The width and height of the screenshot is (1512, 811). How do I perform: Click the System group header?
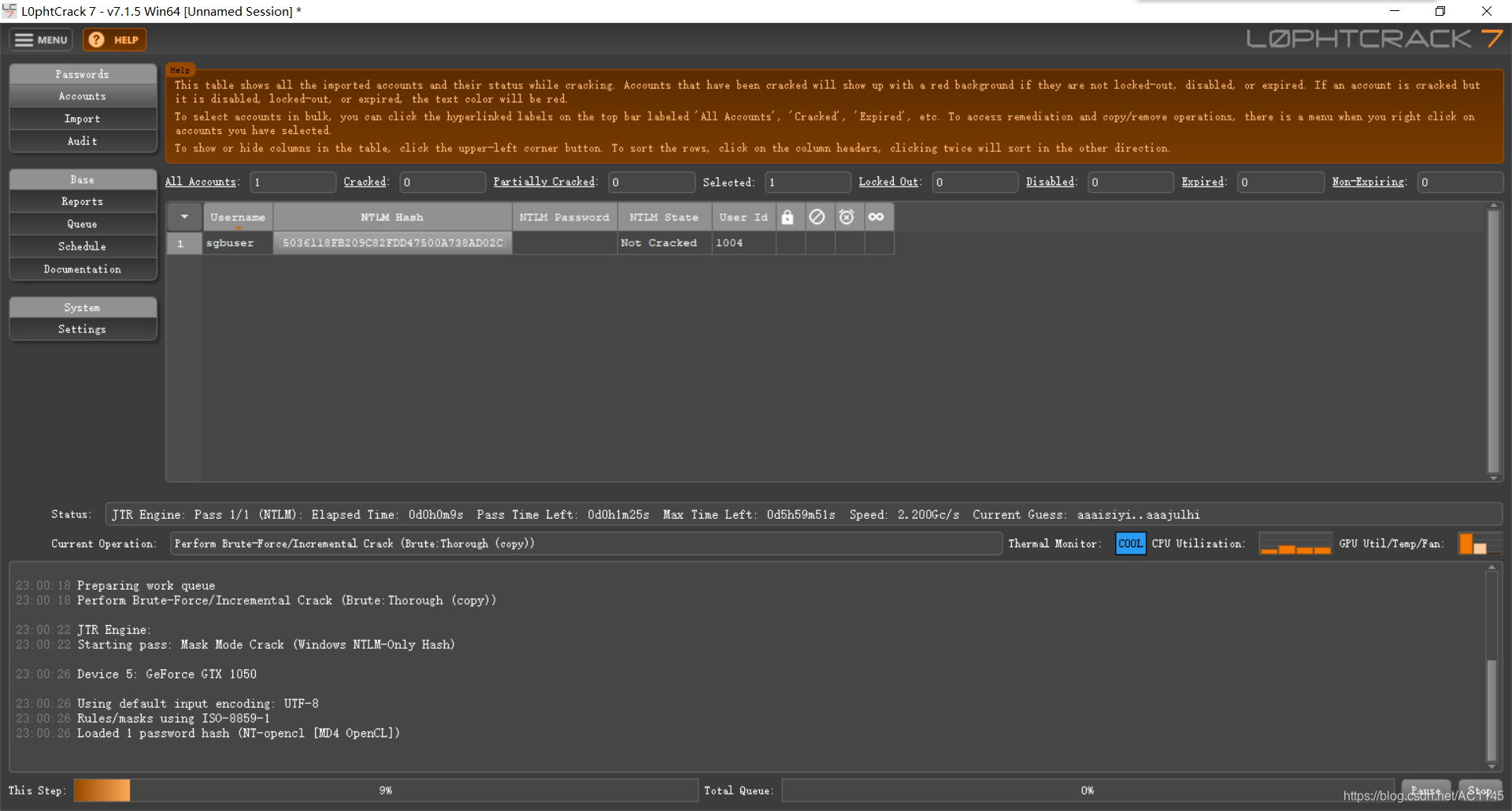click(83, 307)
